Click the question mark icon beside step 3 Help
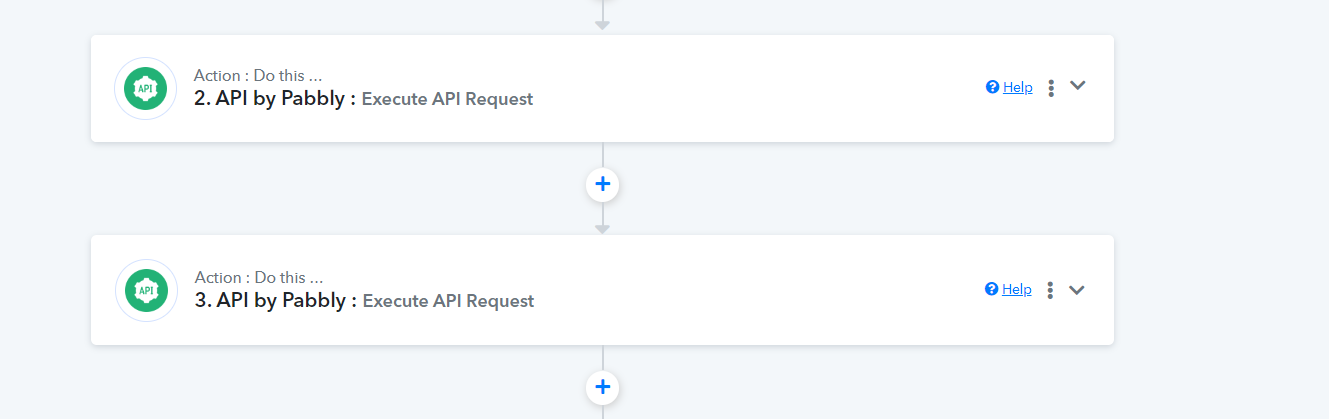The image size is (1329, 419). [991, 289]
